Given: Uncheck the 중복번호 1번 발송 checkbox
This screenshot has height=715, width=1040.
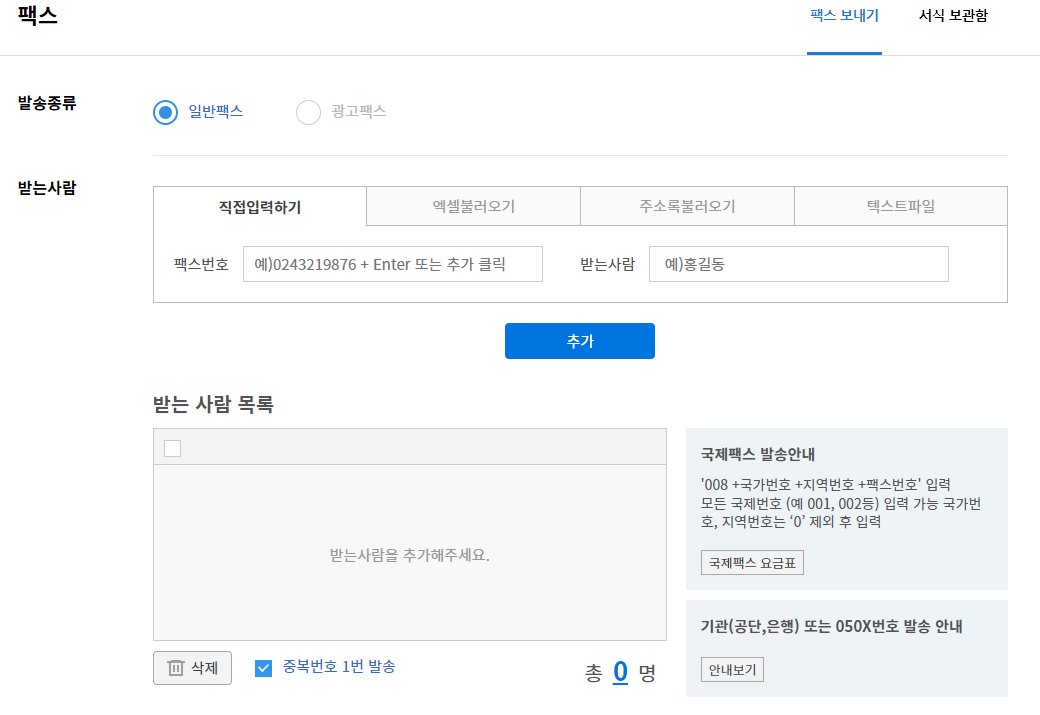Looking at the screenshot, I should (x=265, y=667).
